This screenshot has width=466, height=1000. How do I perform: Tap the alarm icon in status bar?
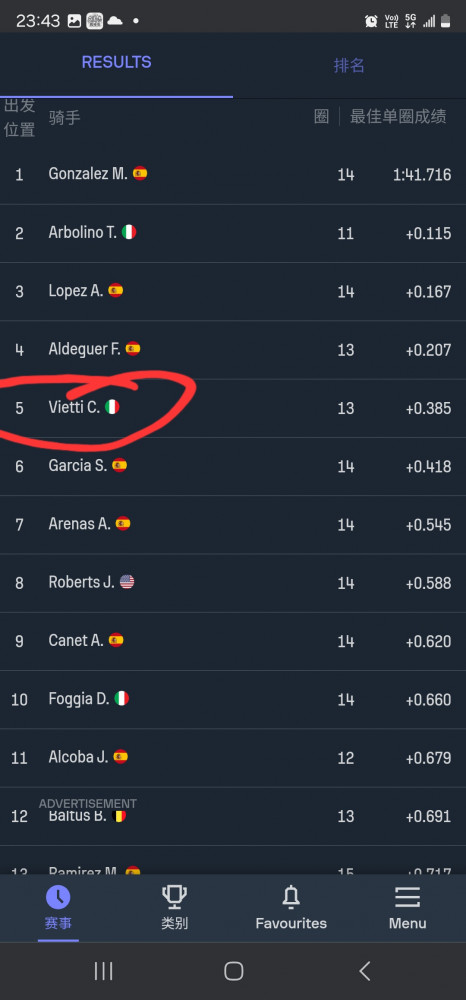point(371,21)
